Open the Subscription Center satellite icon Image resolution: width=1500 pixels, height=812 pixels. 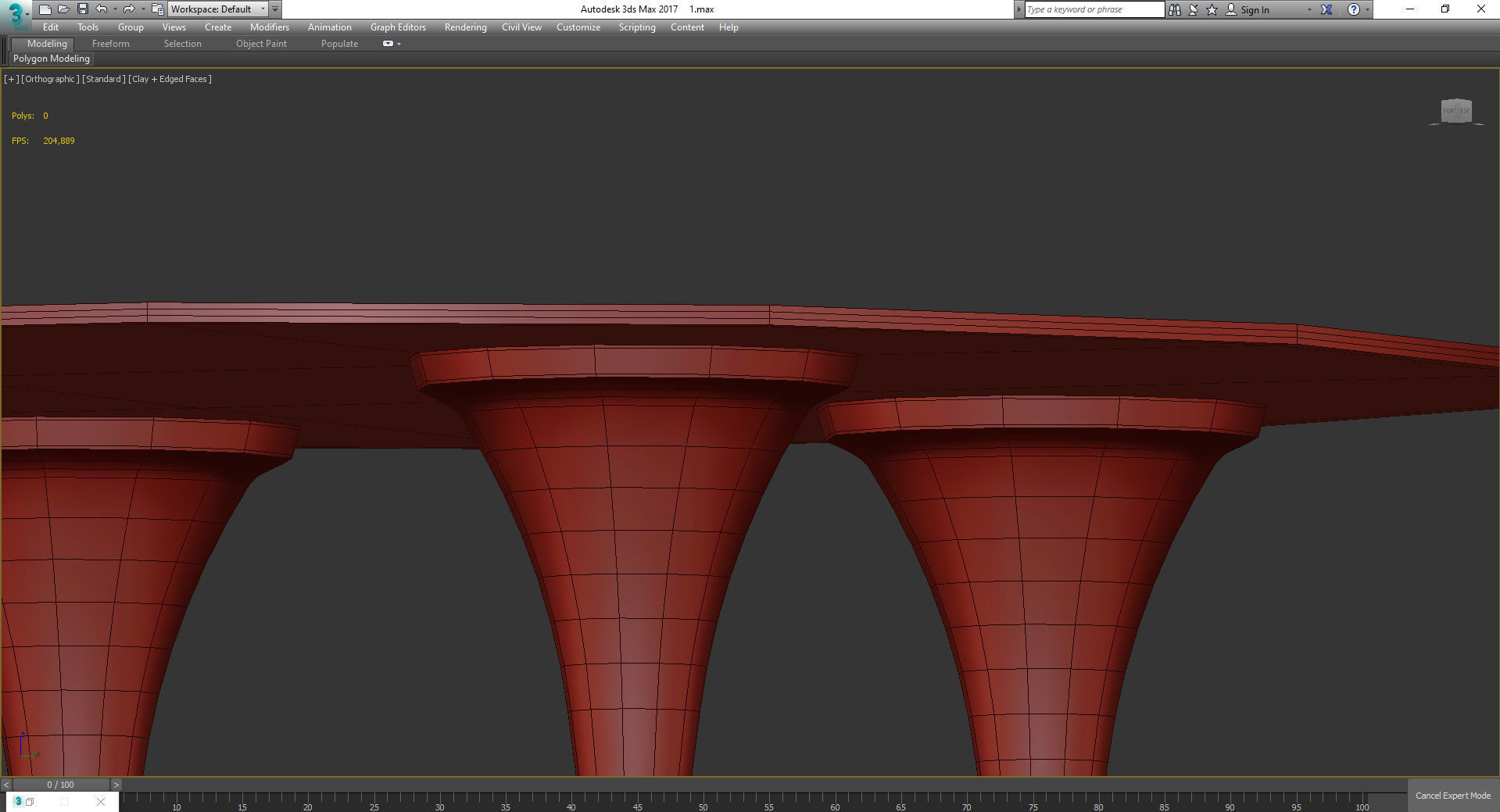coord(1194,9)
